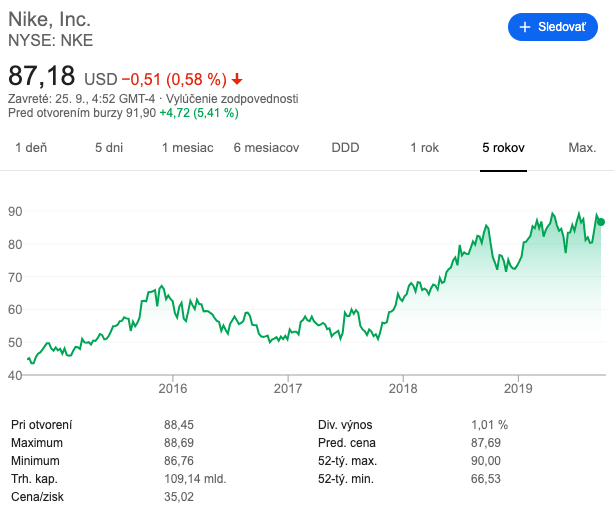Click the 2016 label on chart axis
Screen dimensions: 614x519
pyautogui.click(x=173, y=389)
